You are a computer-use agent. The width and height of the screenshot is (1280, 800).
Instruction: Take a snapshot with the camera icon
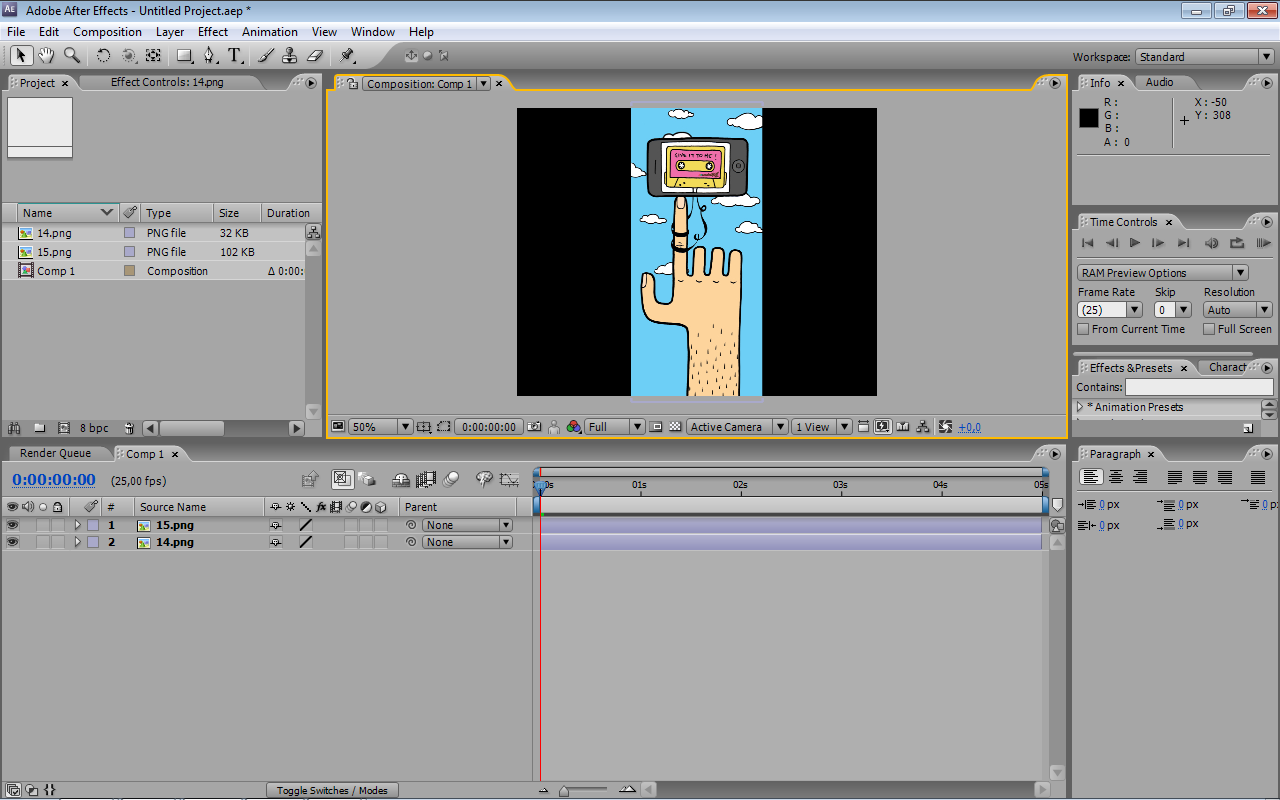point(535,427)
